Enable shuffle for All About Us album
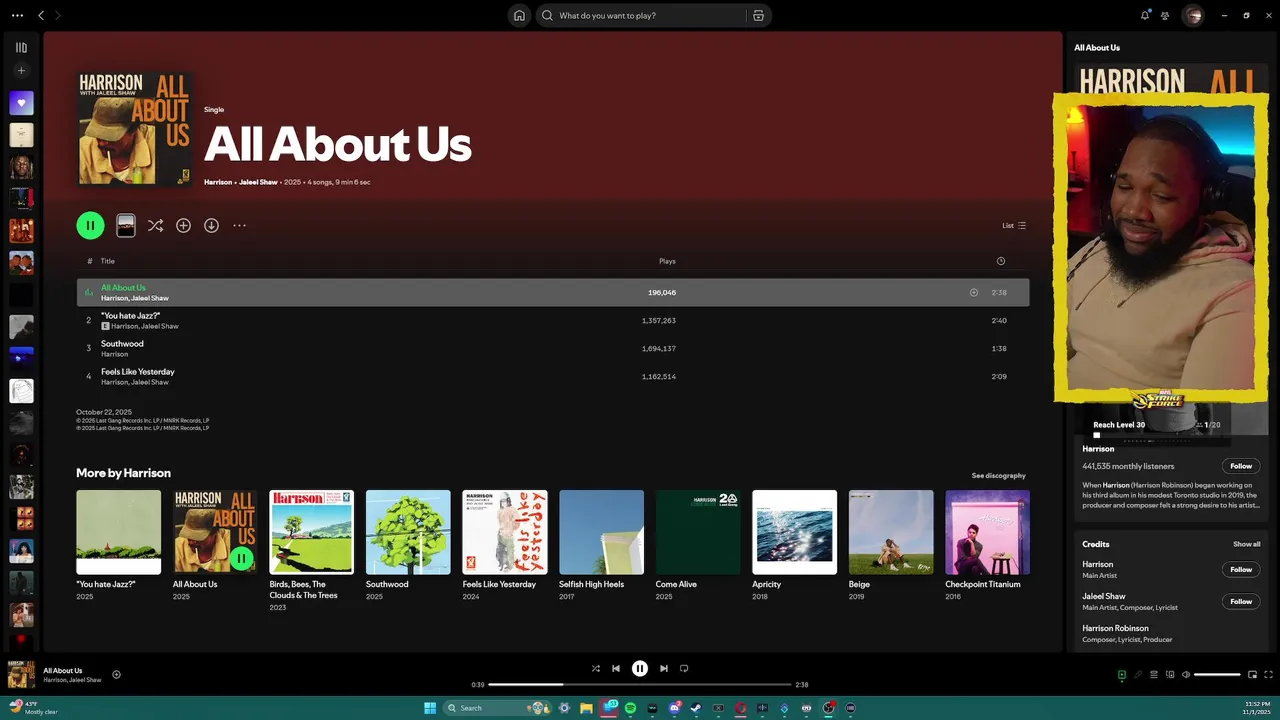This screenshot has width=1280, height=720. [155, 225]
